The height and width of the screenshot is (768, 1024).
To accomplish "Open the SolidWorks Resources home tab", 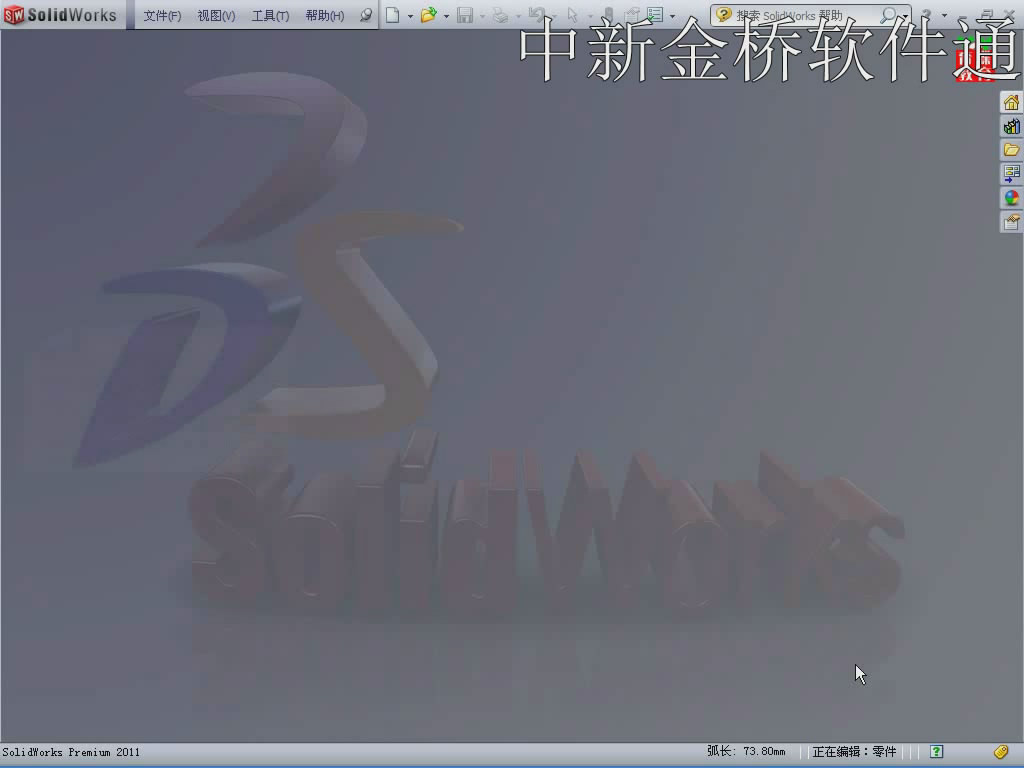I will coord(1012,103).
